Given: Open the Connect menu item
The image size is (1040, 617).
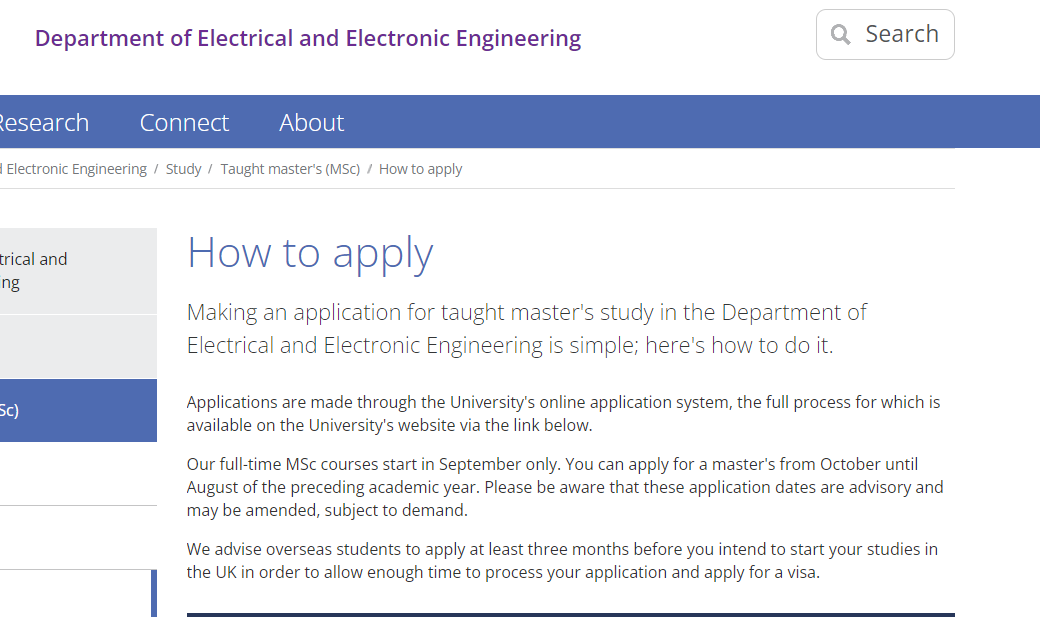Looking at the screenshot, I should pyautogui.click(x=184, y=123).
